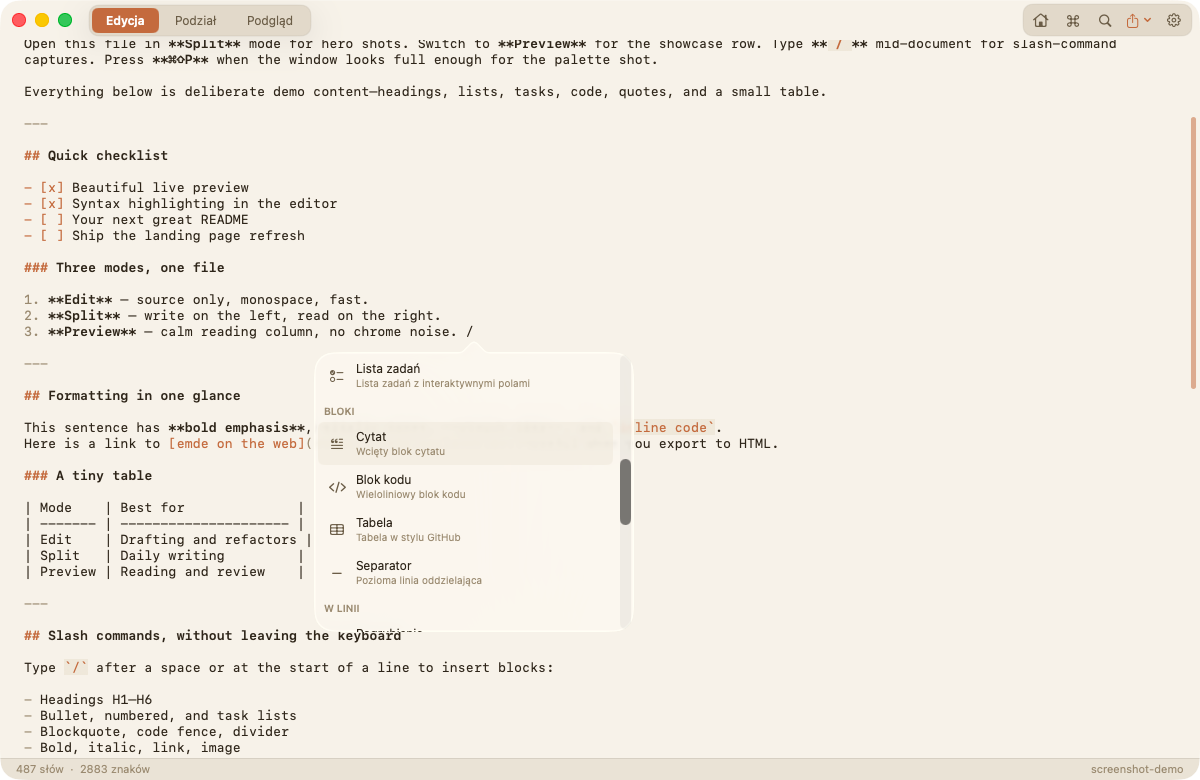The height and width of the screenshot is (780, 1200).
Task: Click the '**bold emphasis**' text
Action: coord(236,427)
